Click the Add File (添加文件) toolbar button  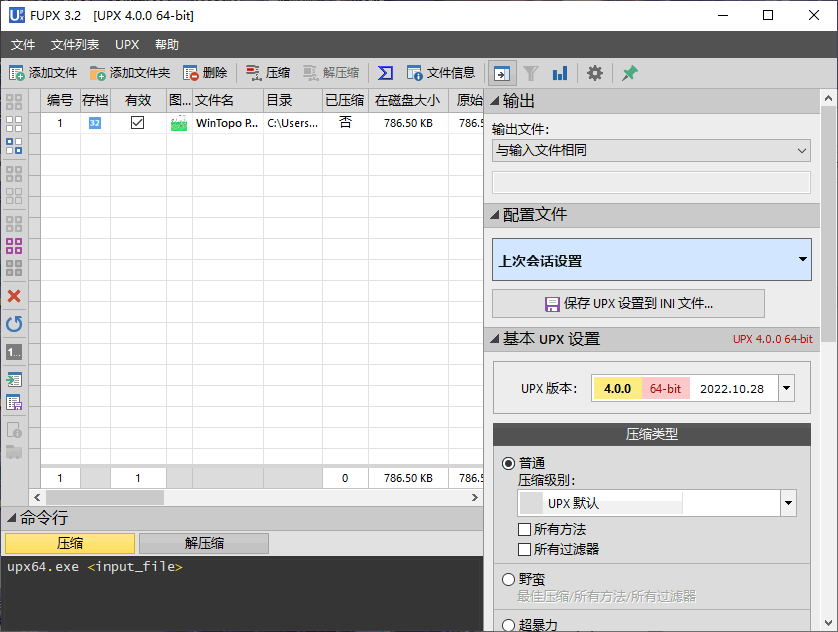coord(43,73)
